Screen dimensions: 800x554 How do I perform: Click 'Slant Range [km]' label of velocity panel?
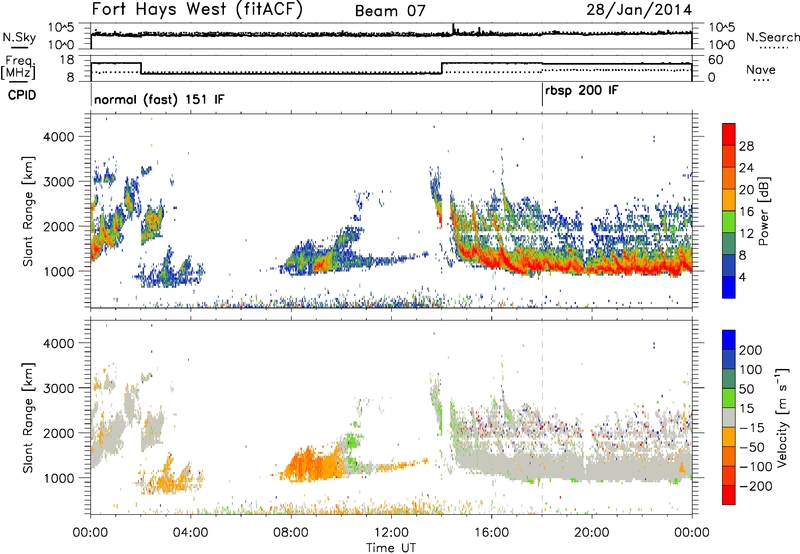28,417
